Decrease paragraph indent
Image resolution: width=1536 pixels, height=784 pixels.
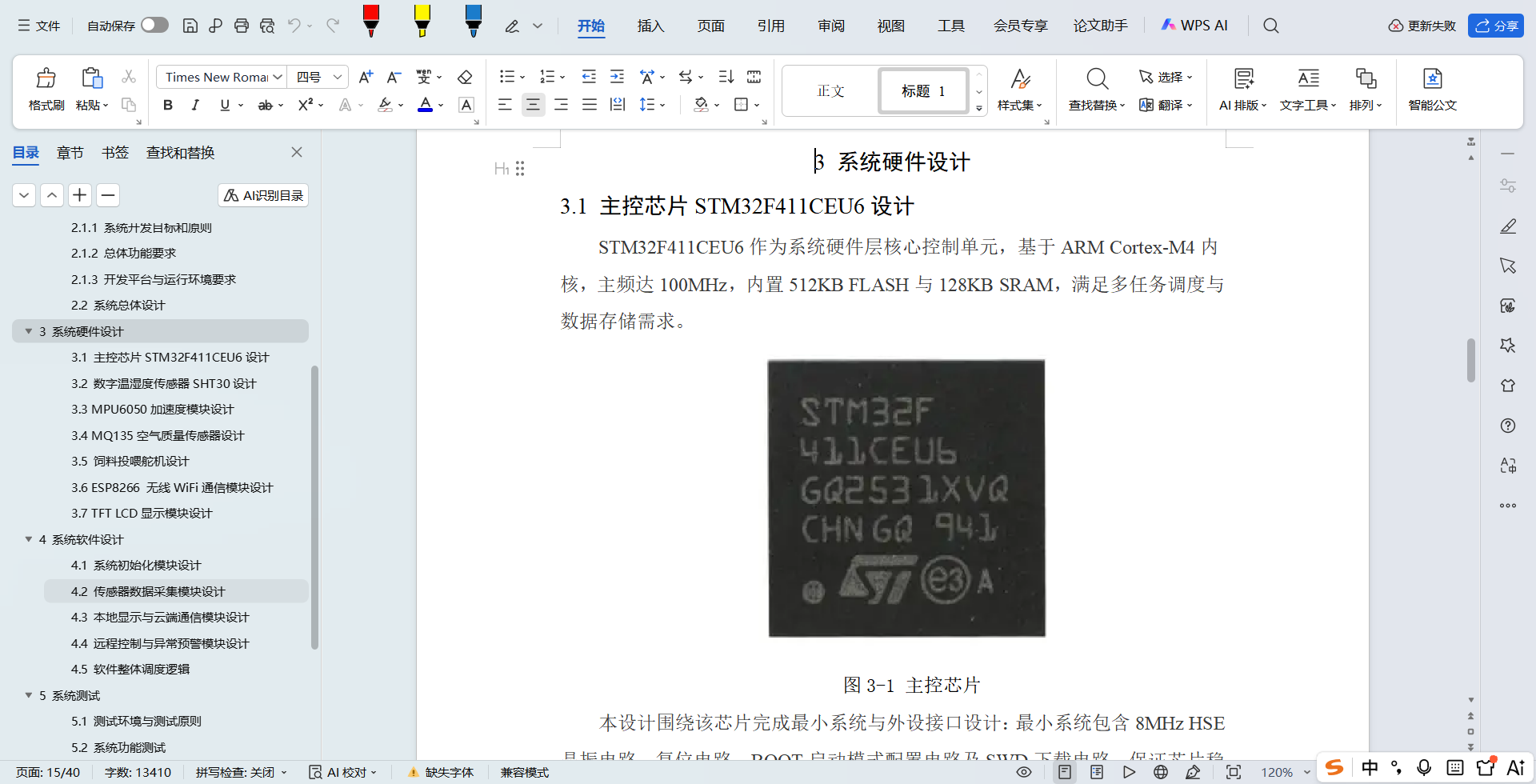pos(589,77)
